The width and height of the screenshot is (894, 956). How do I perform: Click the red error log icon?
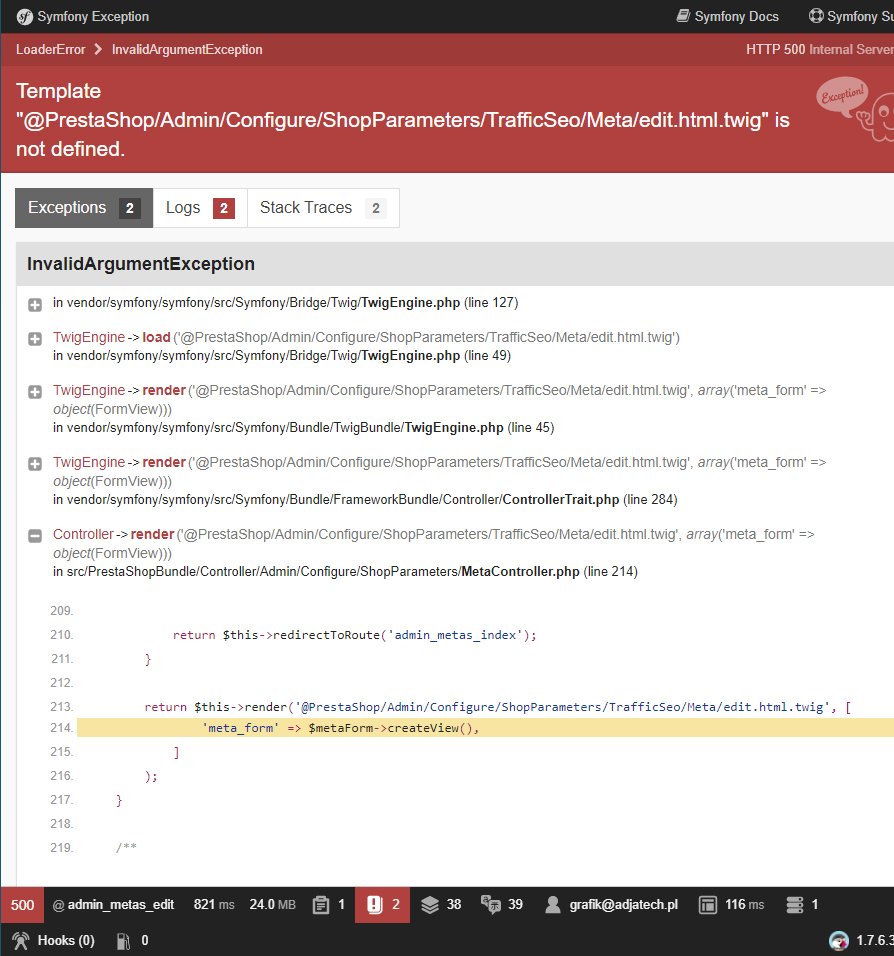[x=374, y=905]
